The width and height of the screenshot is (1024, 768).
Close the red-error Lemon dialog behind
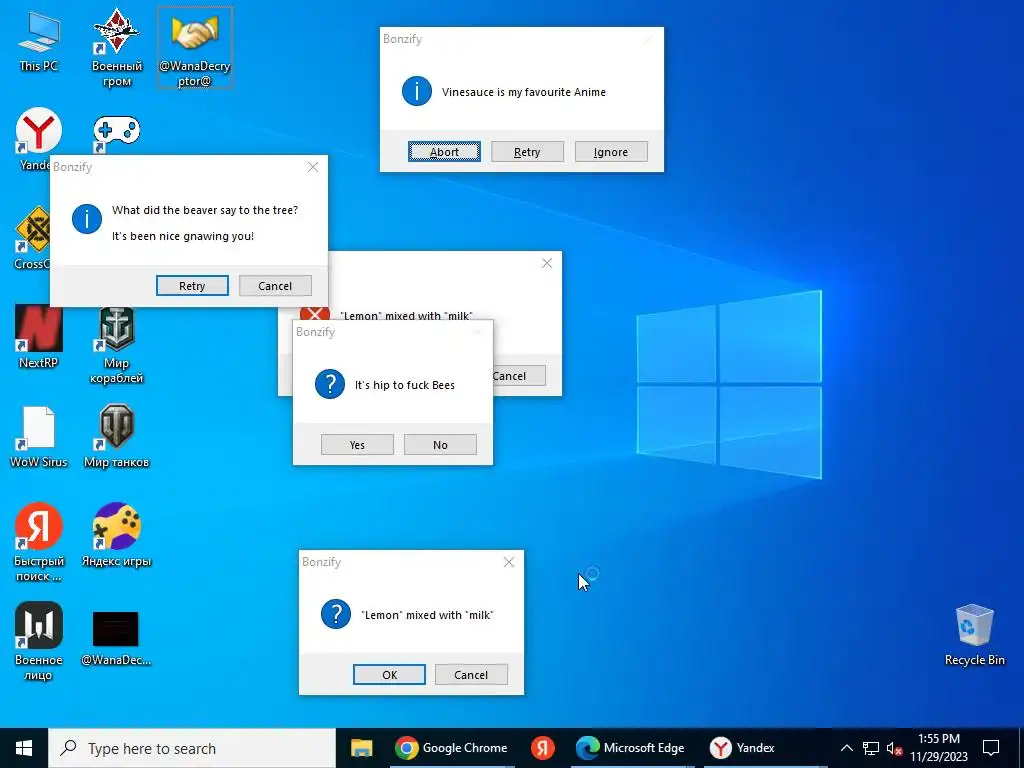[547, 263]
